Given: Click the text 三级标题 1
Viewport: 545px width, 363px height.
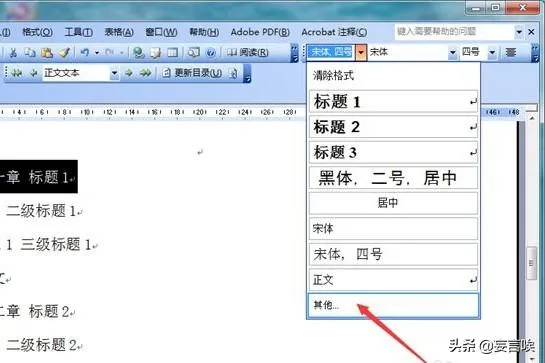Looking at the screenshot, I should click(x=56, y=244).
